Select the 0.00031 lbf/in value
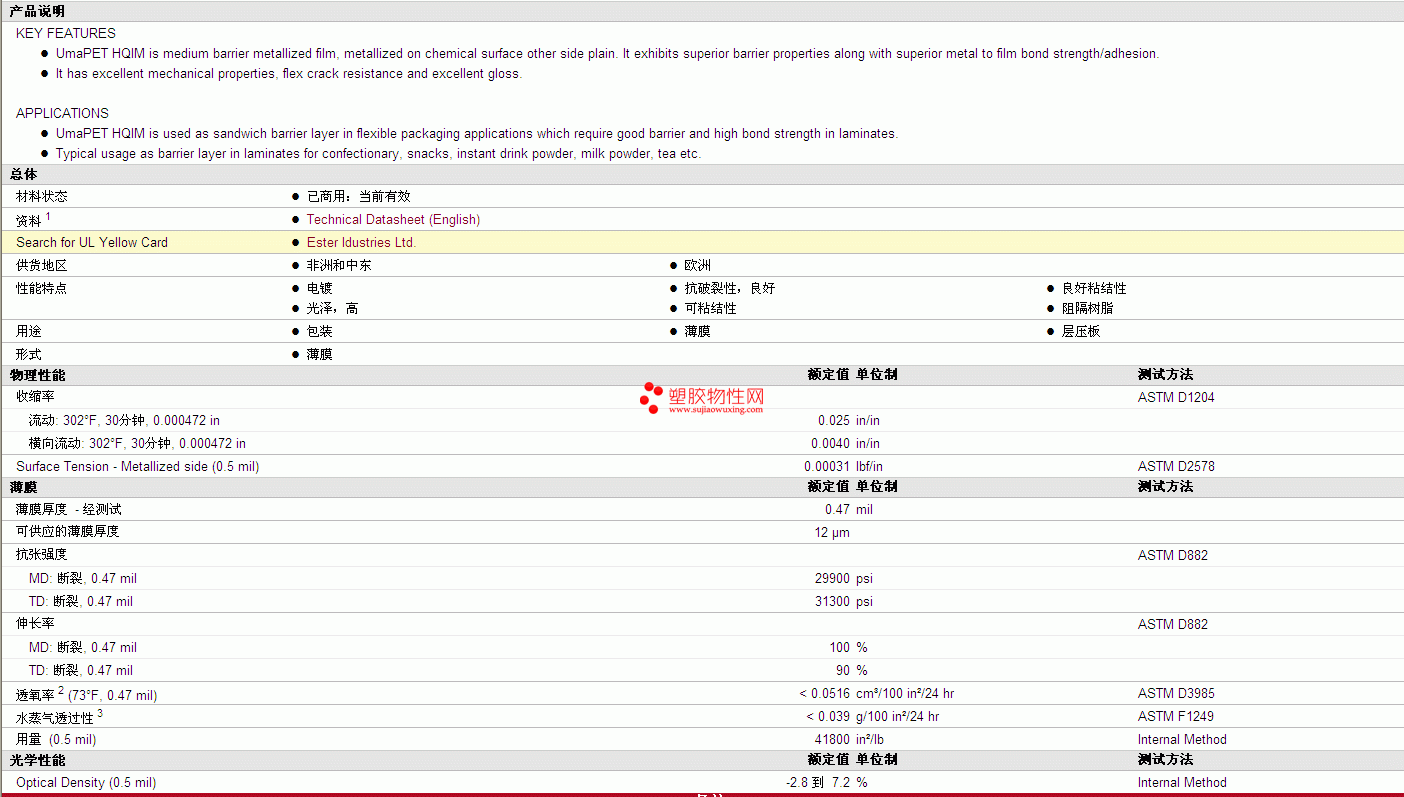This screenshot has width=1404, height=797. [x=843, y=467]
